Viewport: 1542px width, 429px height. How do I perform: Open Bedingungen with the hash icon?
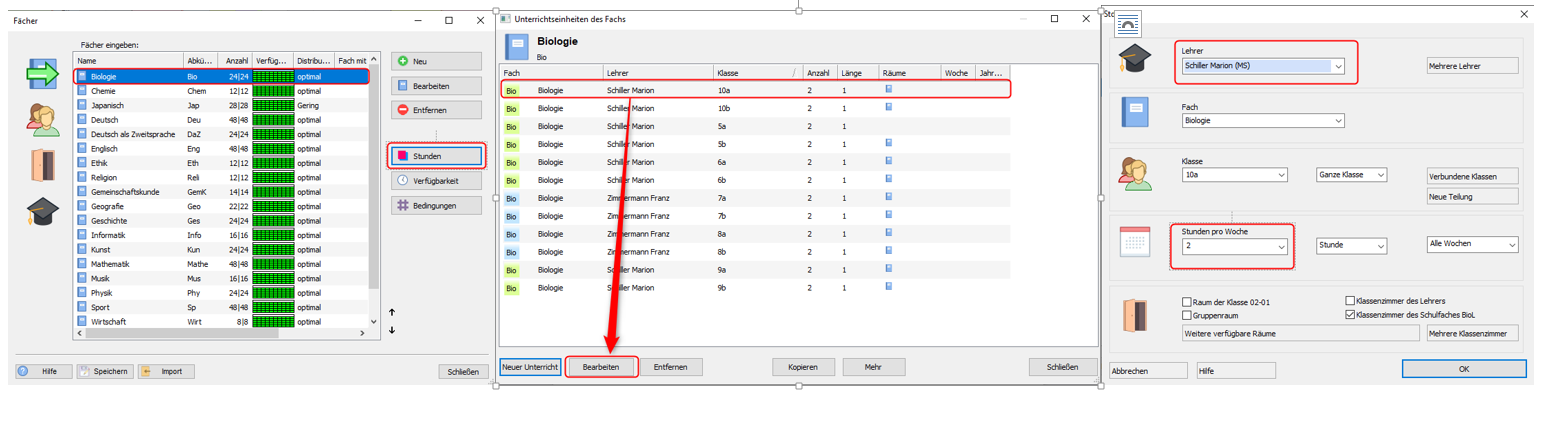tap(436, 205)
